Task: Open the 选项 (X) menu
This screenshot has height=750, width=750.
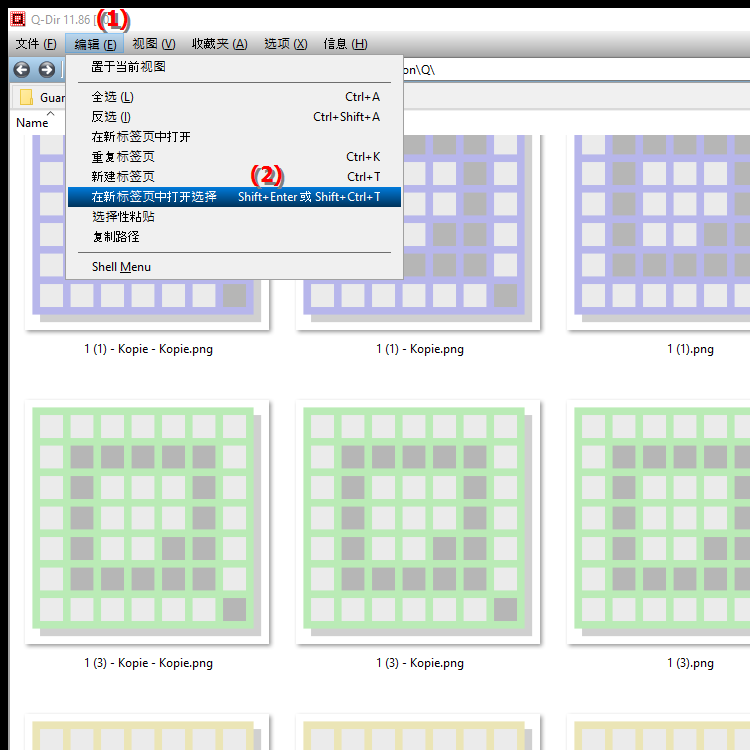Action: coord(285,44)
